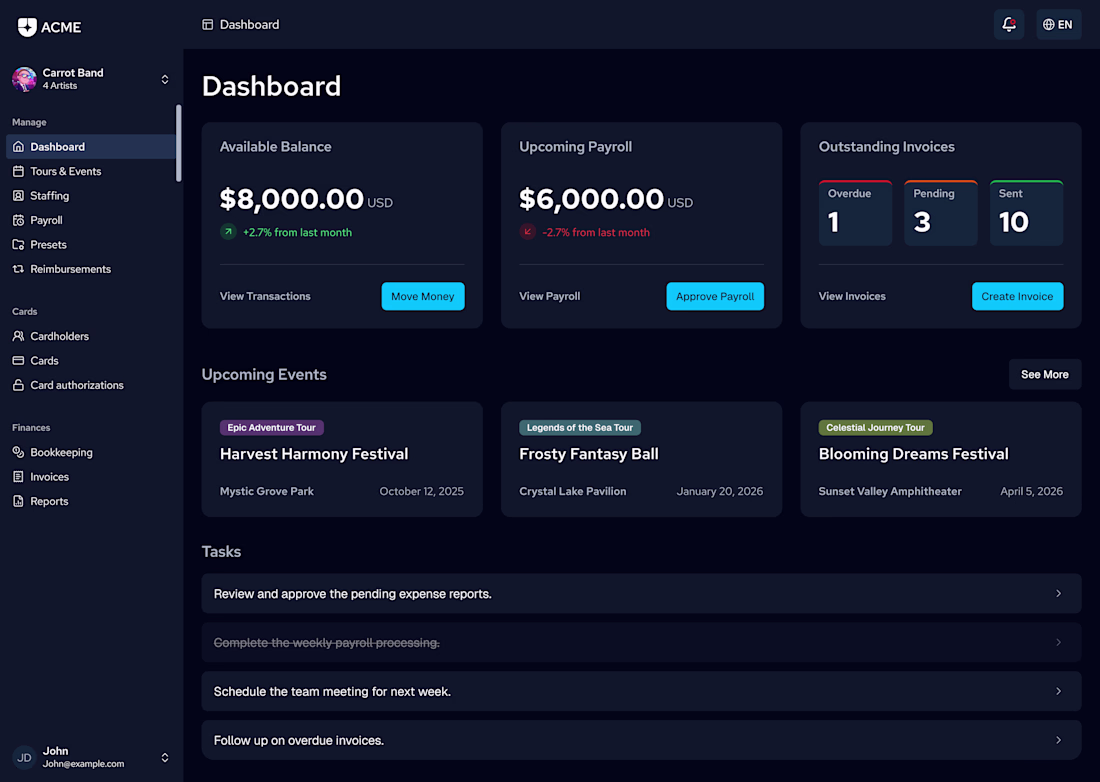This screenshot has height=782, width=1100.
Task: Click the Approve Payroll button
Action: tap(715, 296)
